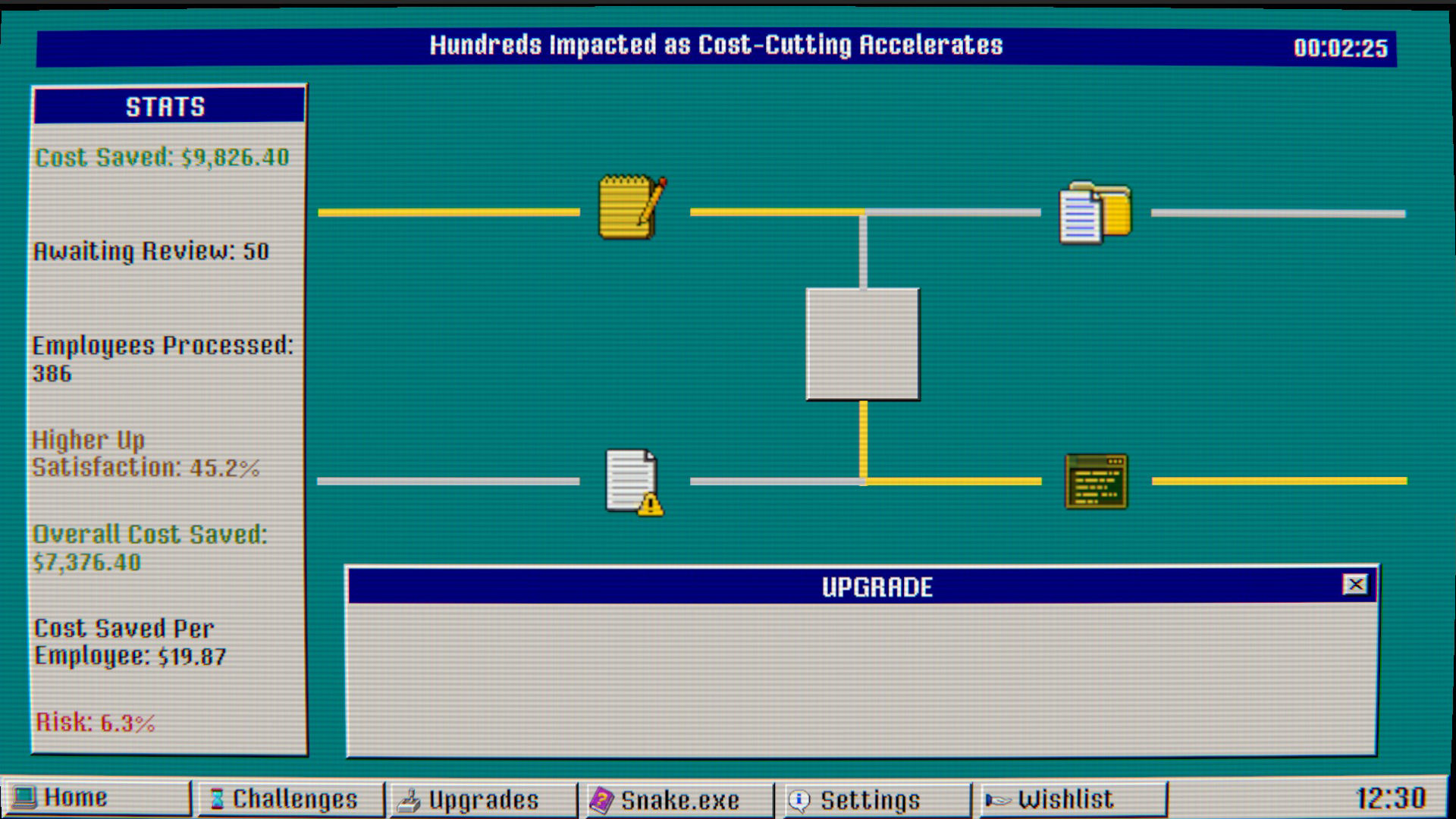Click the documents and folder icon
This screenshot has width=1456, height=819.
coord(1094,212)
